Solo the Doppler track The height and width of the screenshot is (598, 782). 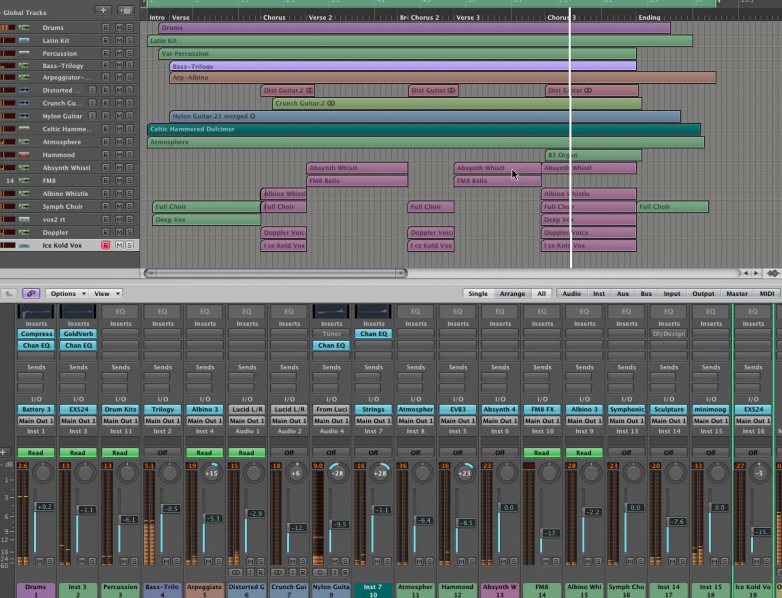pos(130,232)
